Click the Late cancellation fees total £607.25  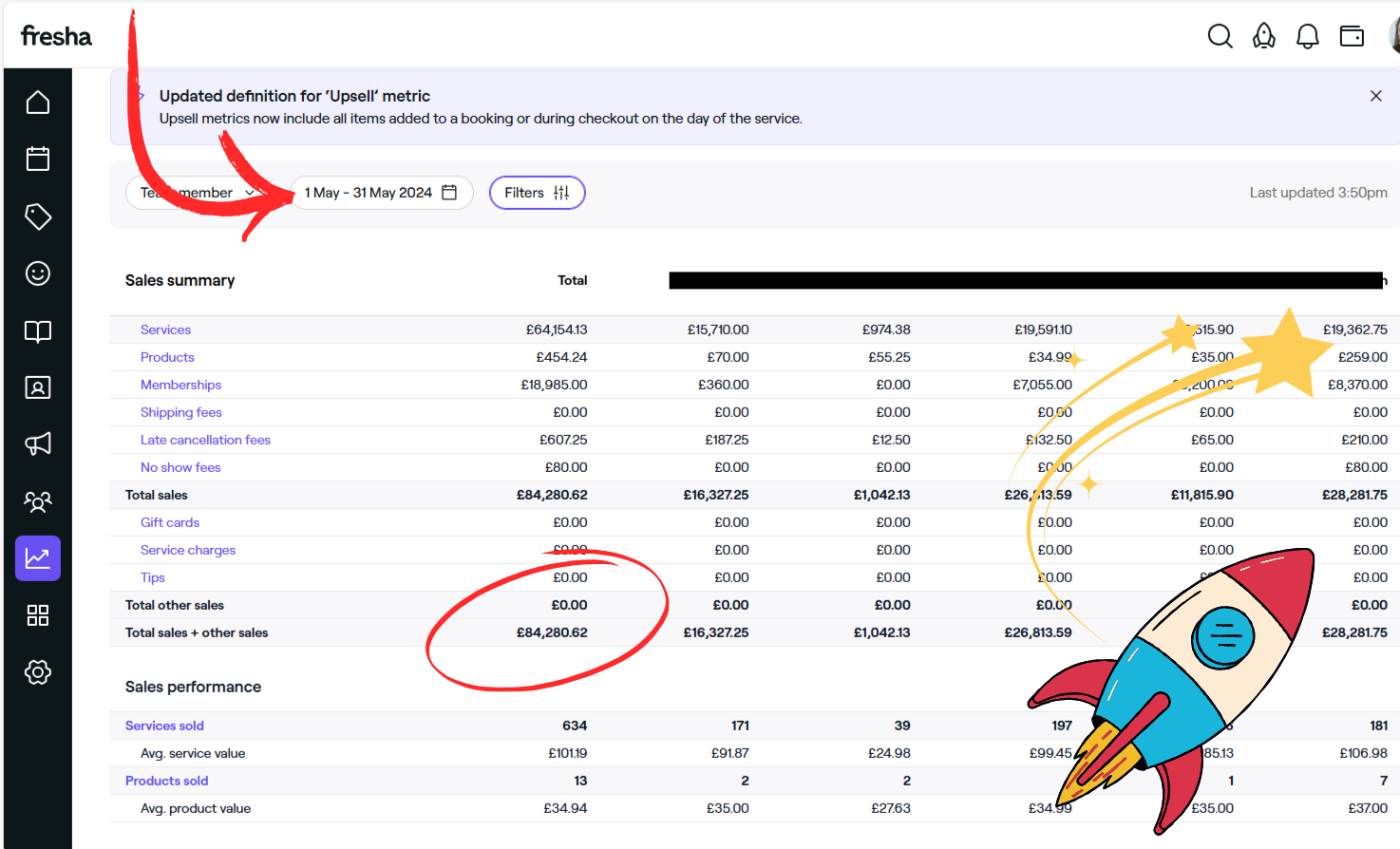563,440
